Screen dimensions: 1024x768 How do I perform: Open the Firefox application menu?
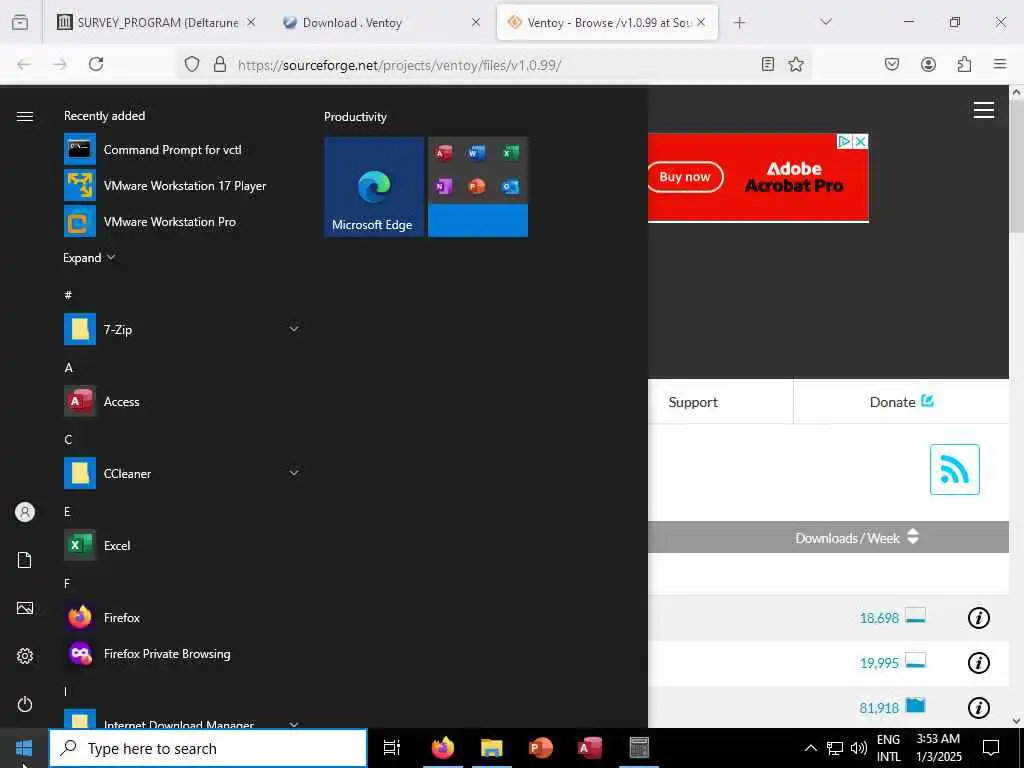point(1000,64)
